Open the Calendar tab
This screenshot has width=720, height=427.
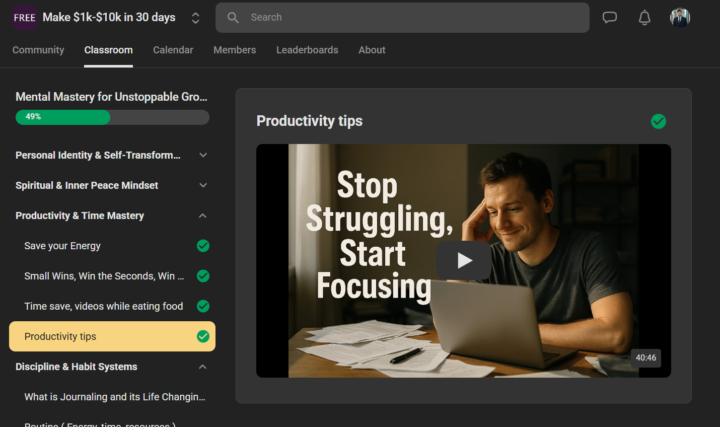coord(173,50)
